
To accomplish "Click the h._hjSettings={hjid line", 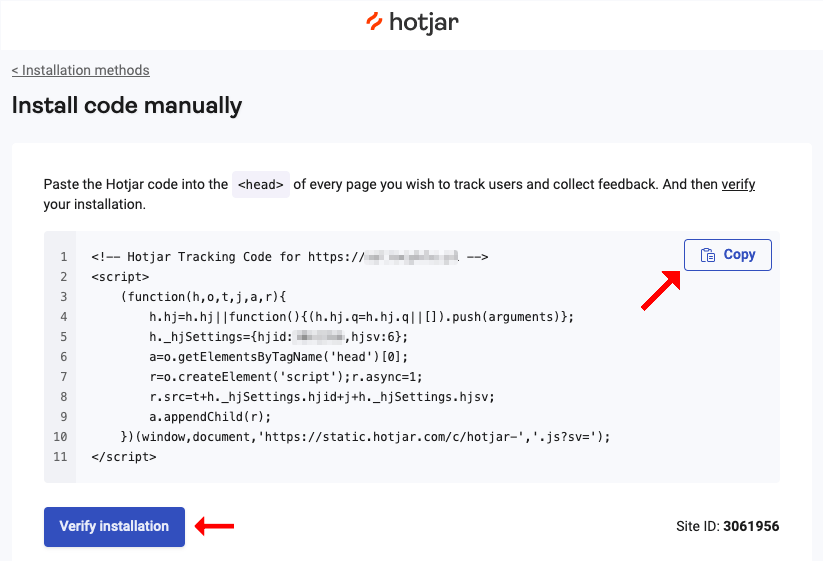I will 278,336.
